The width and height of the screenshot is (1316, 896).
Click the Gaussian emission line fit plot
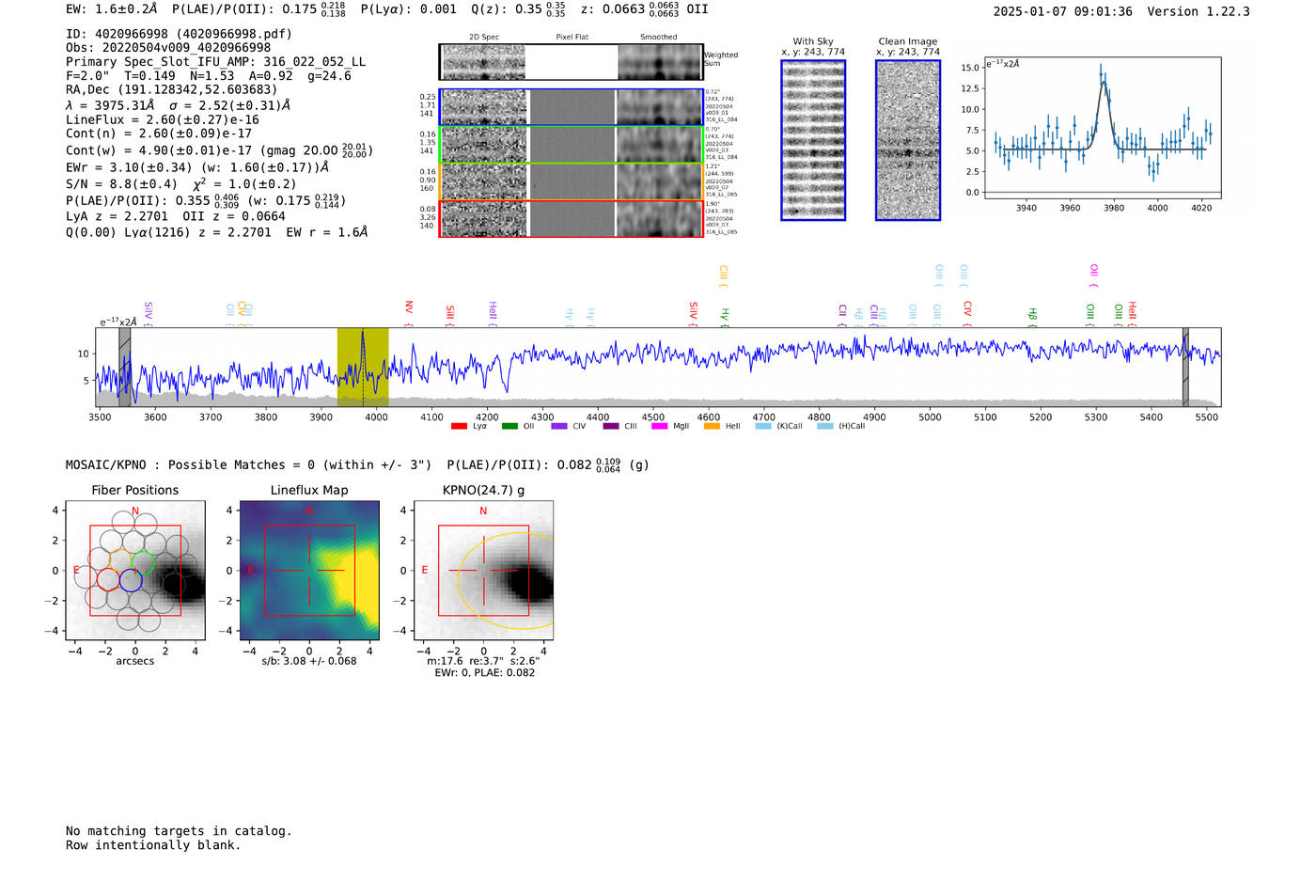[x=1102, y=129]
